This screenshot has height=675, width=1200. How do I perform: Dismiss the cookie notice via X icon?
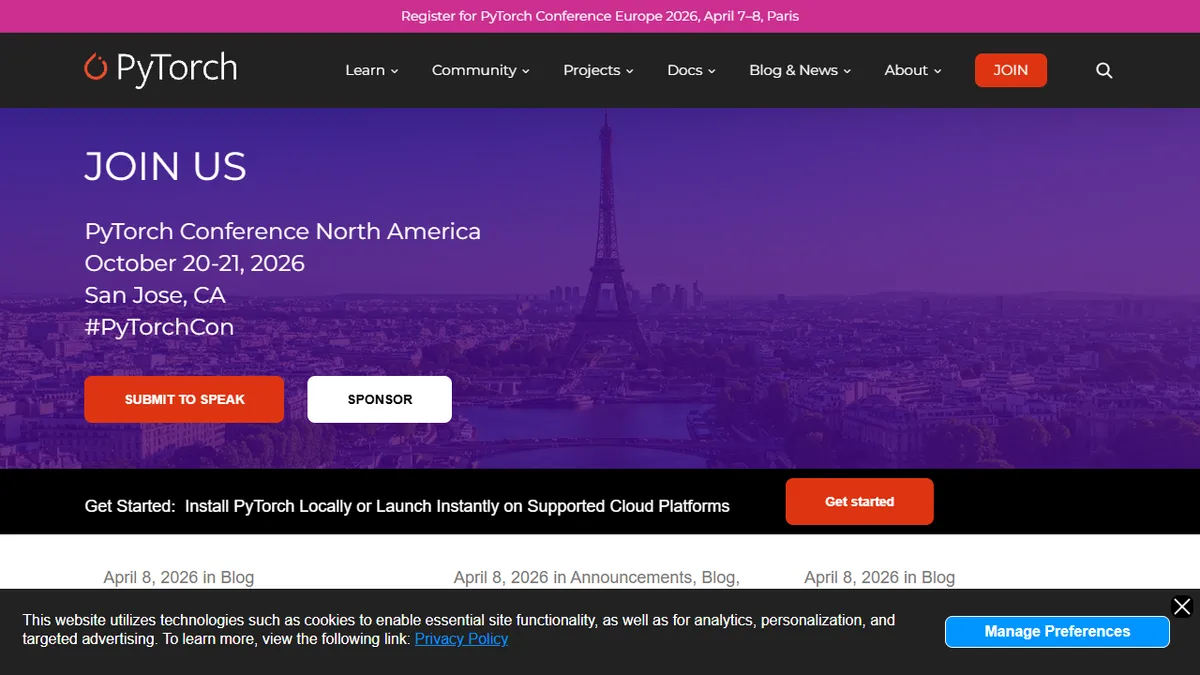point(1182,606)
